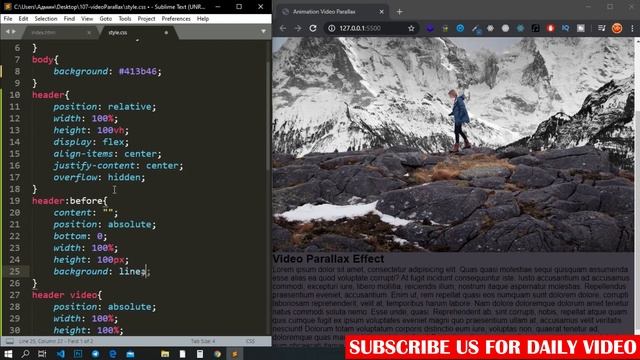The image size is (640, 360).
Task: Click line number 25 in the gutter
Action: [x=15, y=271]
